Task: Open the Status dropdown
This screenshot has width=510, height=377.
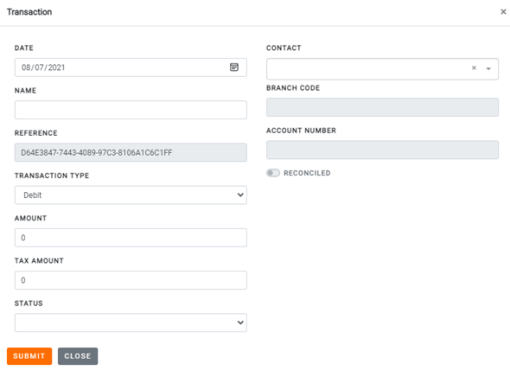Action: tap(131, 322)
